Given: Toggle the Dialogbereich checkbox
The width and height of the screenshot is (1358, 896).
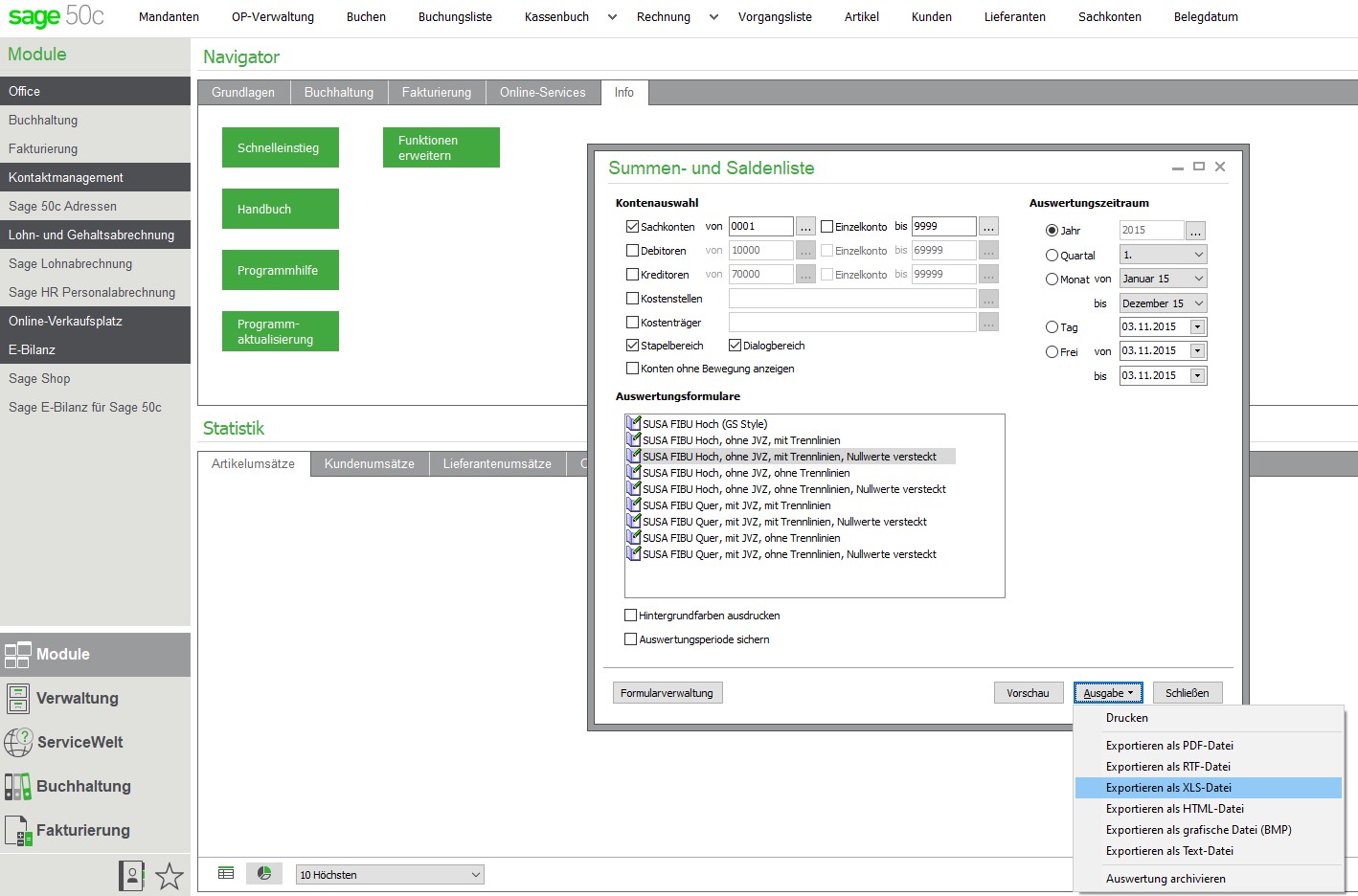Looking at the screenshot, I should coord(735,346).
